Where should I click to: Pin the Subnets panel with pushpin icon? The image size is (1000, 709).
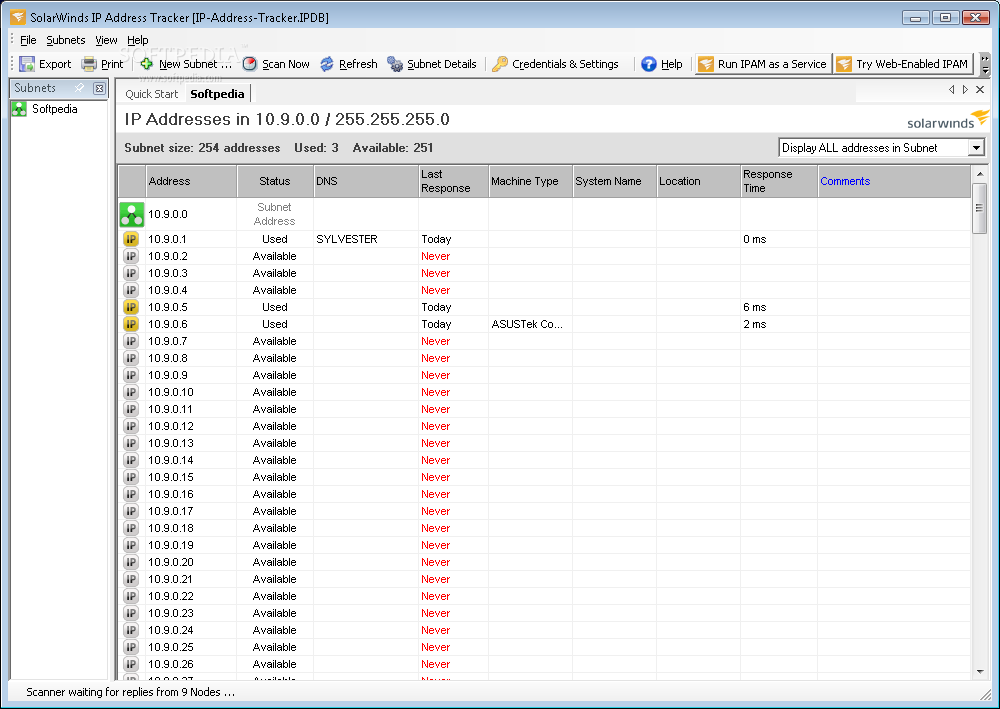[80, 88]
